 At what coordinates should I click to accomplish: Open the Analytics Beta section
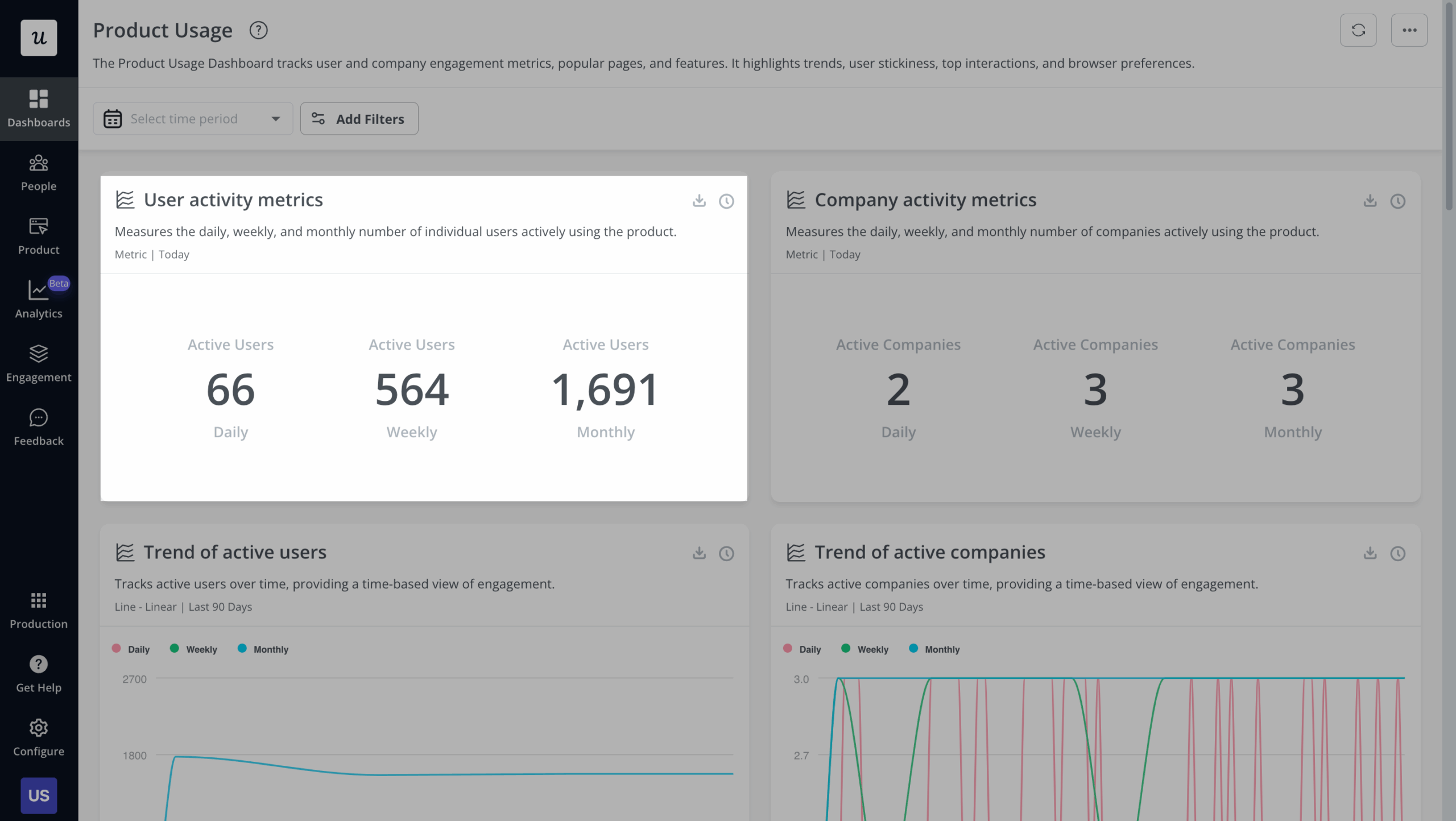[x=38, y=298]
